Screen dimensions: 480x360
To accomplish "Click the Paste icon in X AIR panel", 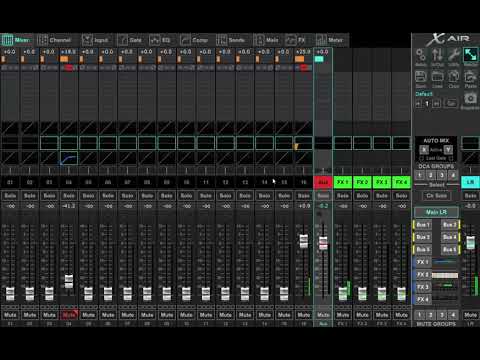I will [470, 79].
